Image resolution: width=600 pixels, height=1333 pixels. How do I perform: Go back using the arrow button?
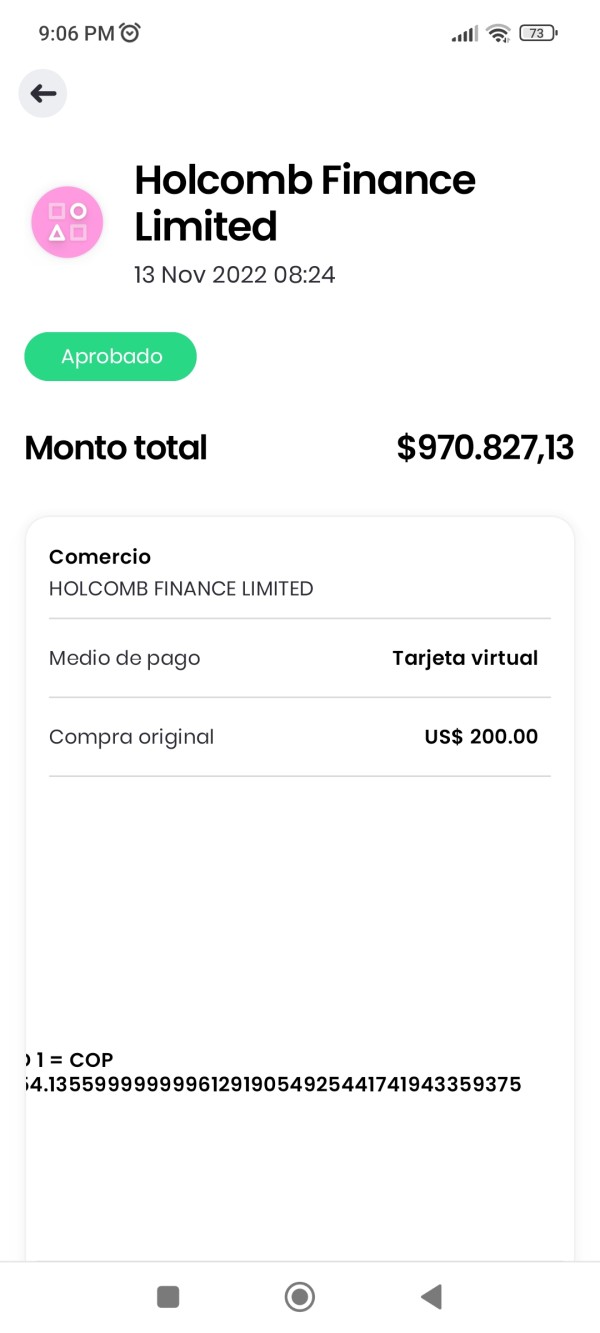click(43, 94)
